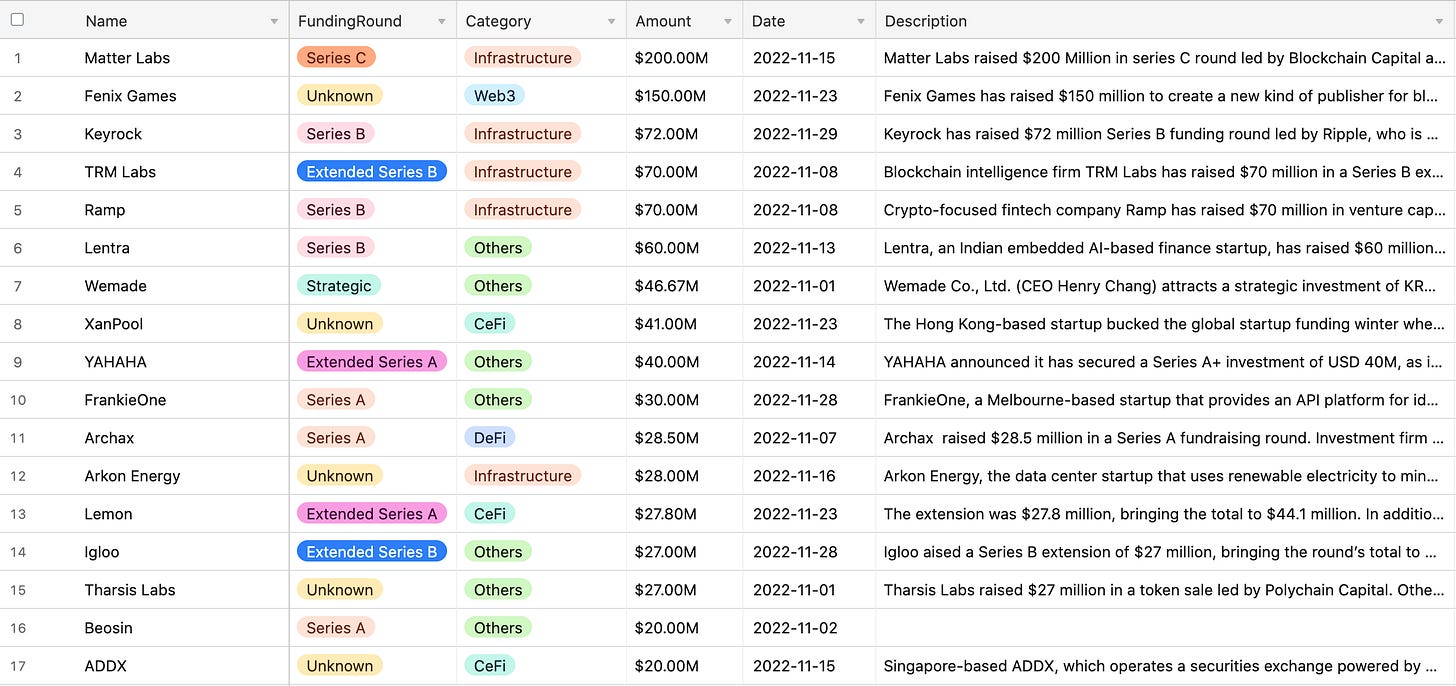1456x686 pixels.
Task: Click the $28.50M amount cell
Action: [685, 438]
